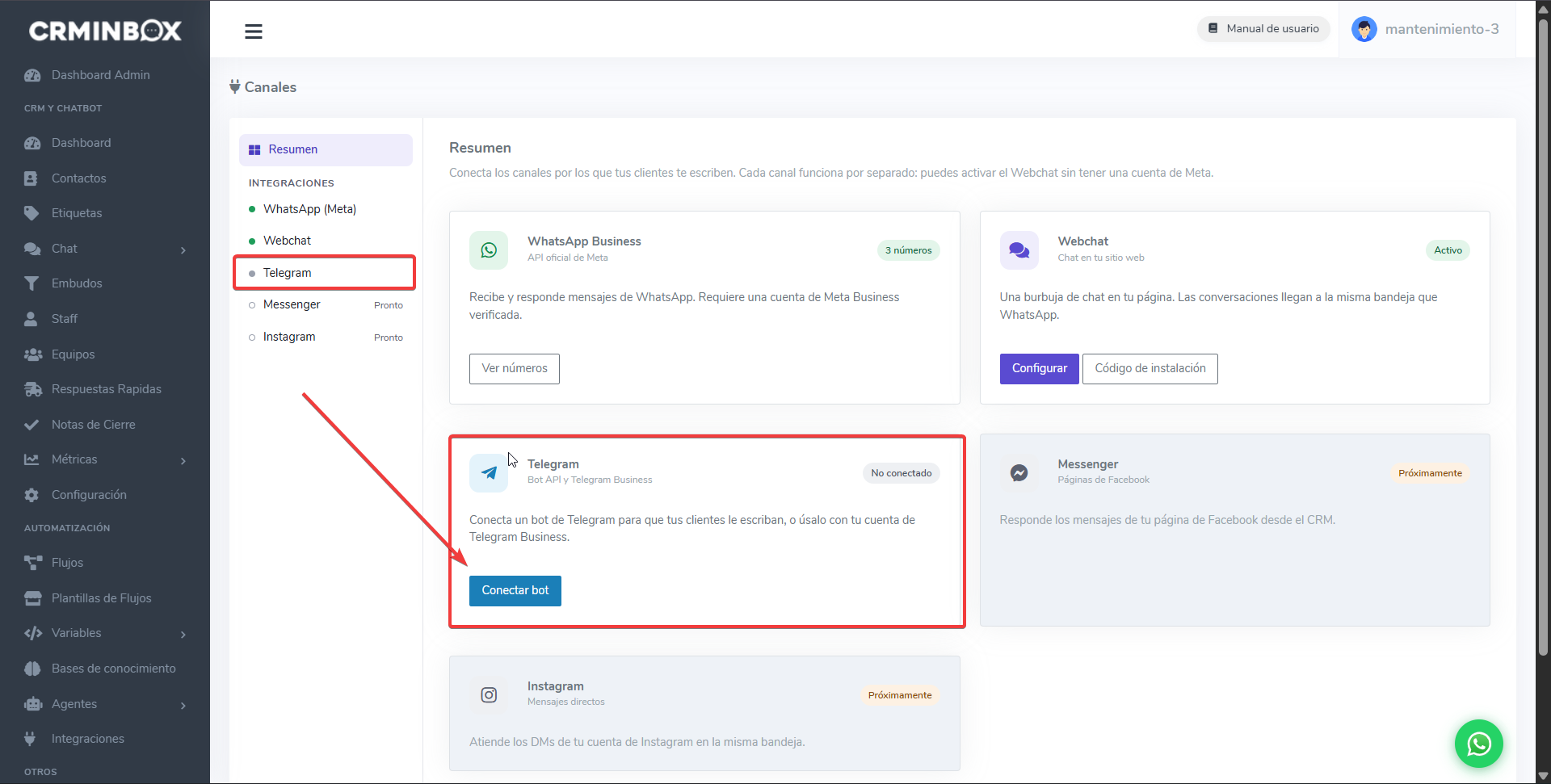This screenshot has width=1551, height=784.
Task: Click the Configuración gear icon
Action: tap(32, 495)
